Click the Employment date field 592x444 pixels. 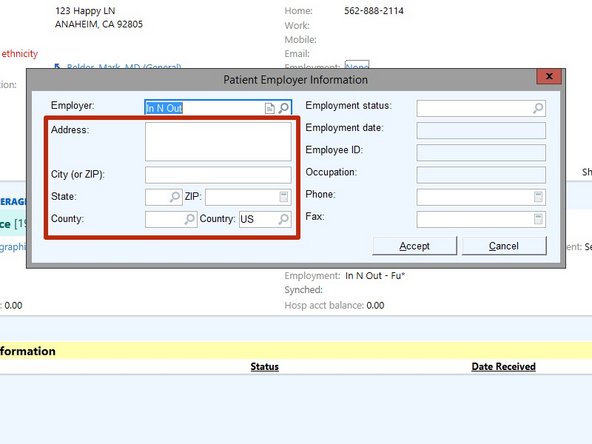(x=481, y=131)
